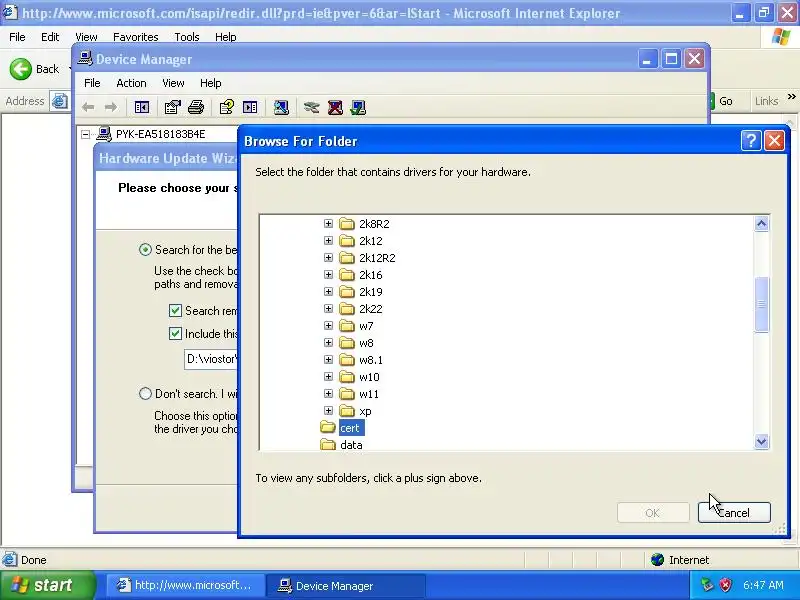Expand the 2k22 folder
The image size is (800, 600).
(328, 309)
